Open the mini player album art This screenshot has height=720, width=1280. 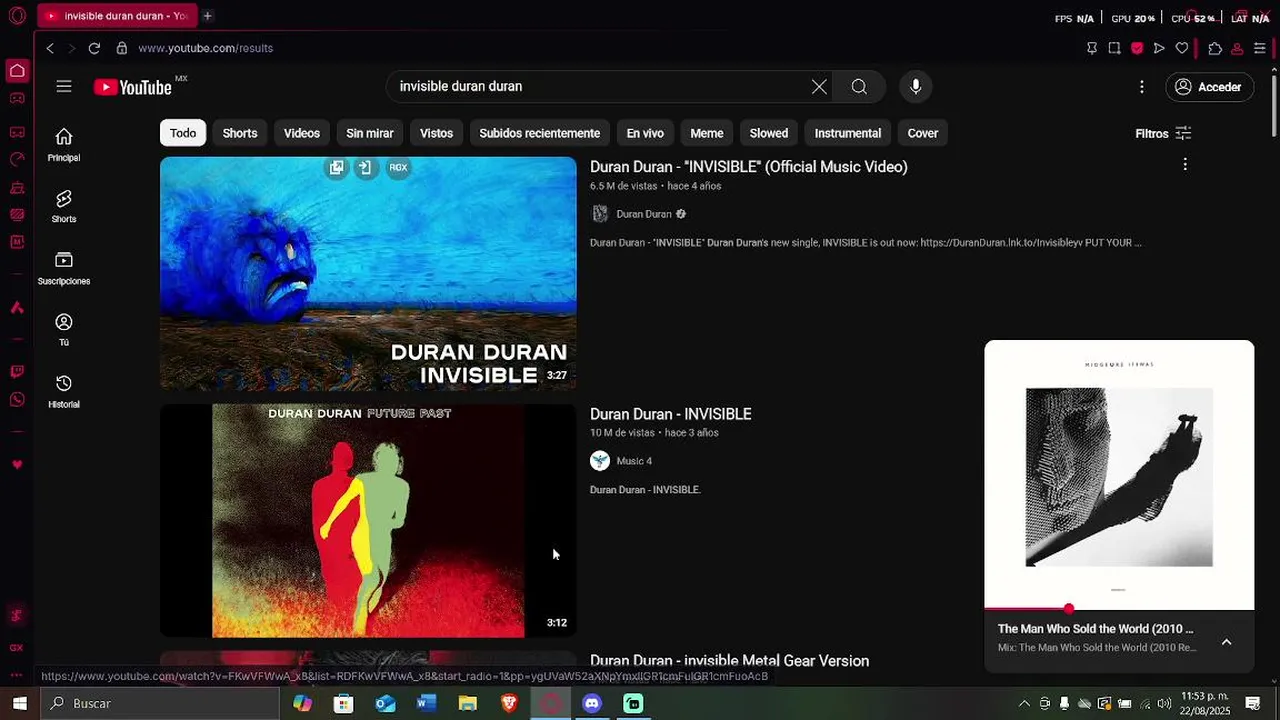tap(1119, 477)
